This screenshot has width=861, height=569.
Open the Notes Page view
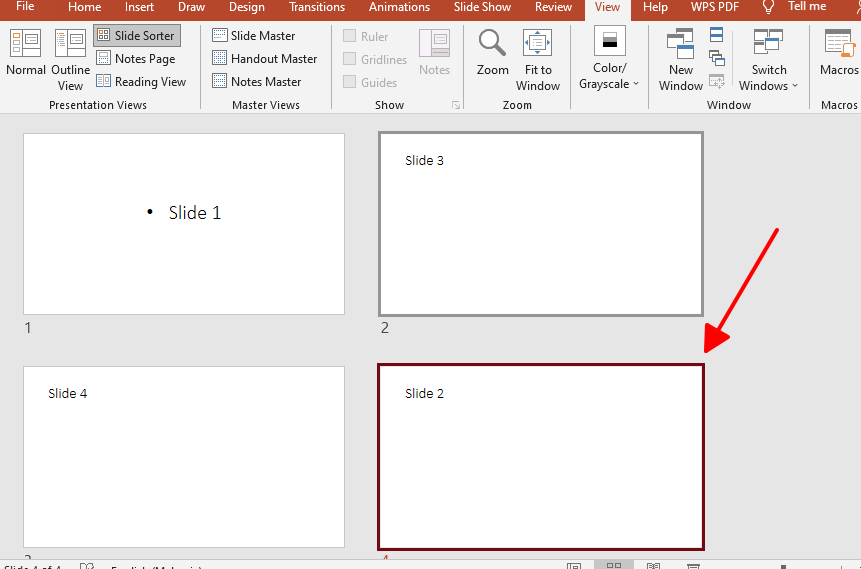click(x=136, y=59)
